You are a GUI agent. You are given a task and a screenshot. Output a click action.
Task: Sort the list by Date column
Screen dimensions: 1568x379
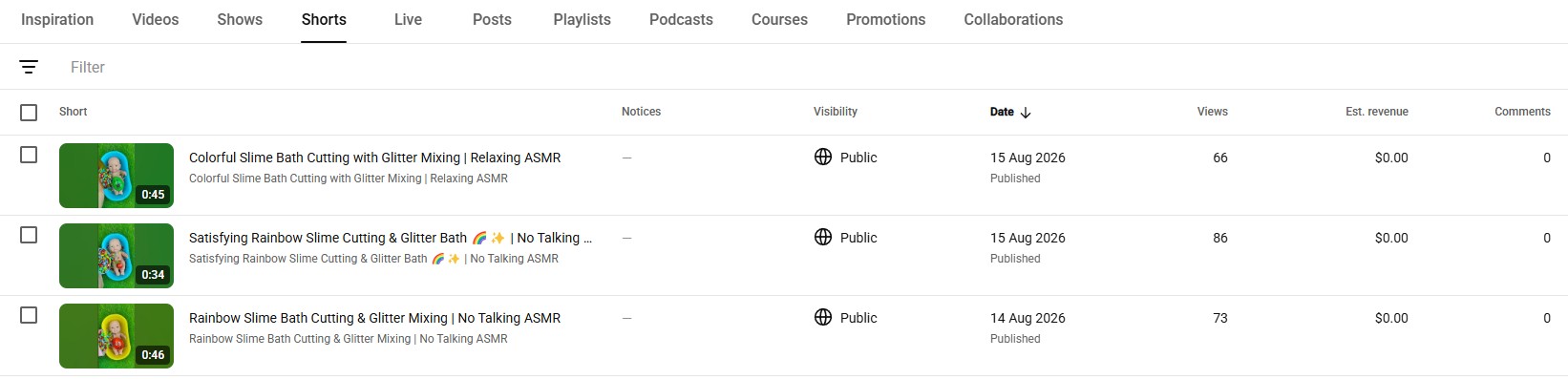pyautogui.click(x=1002, y=112)
